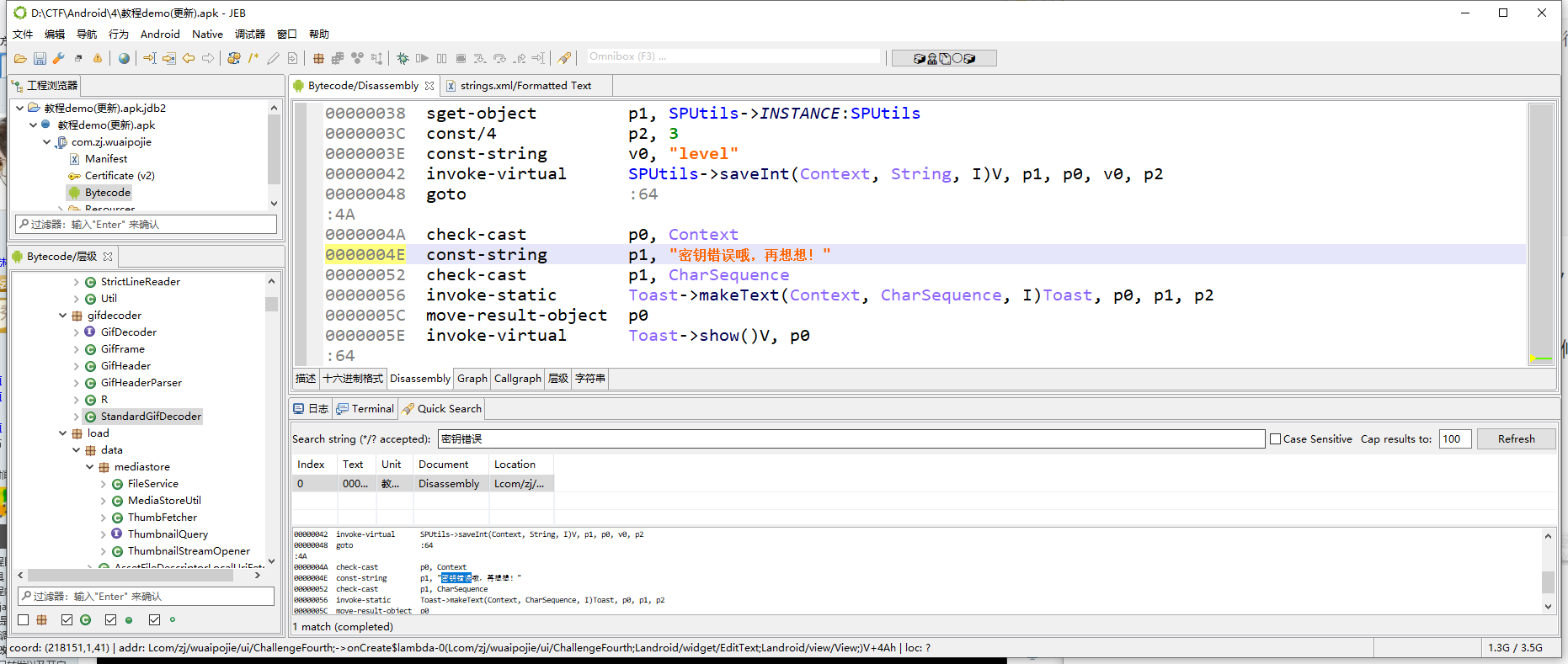1568x664 pixels.
Task: Enable the Case Sensitive checkbox
Action: (x=1275, y=439)
